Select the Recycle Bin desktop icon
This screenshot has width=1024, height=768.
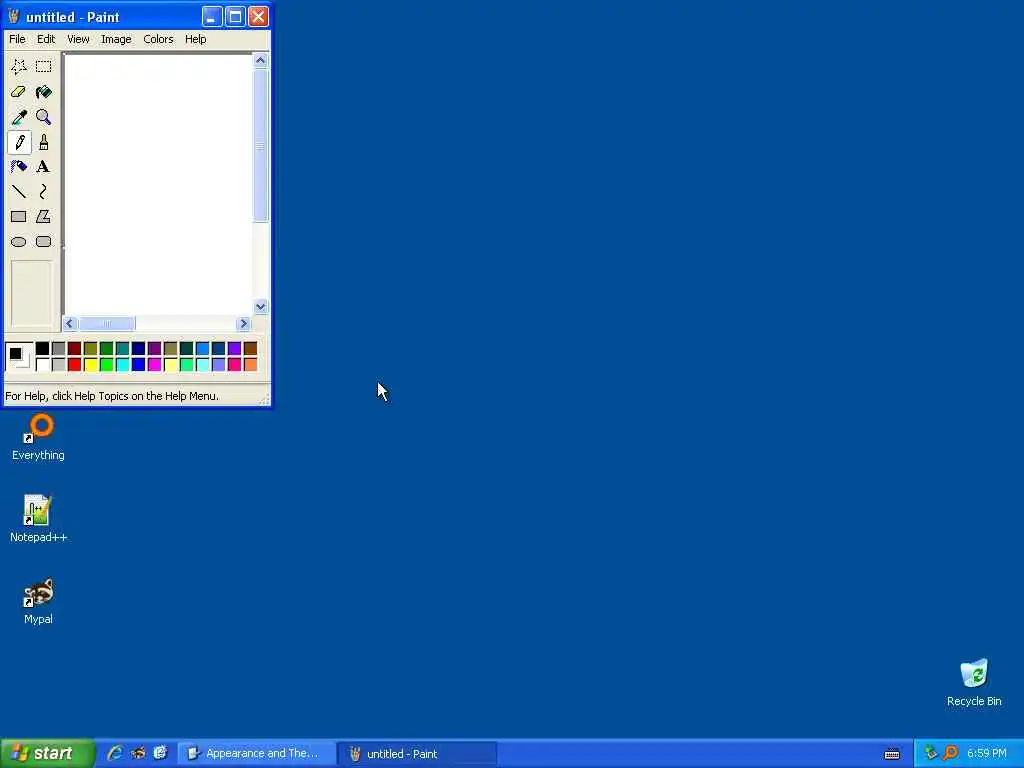pyautogui.click(x=974, y=683)
